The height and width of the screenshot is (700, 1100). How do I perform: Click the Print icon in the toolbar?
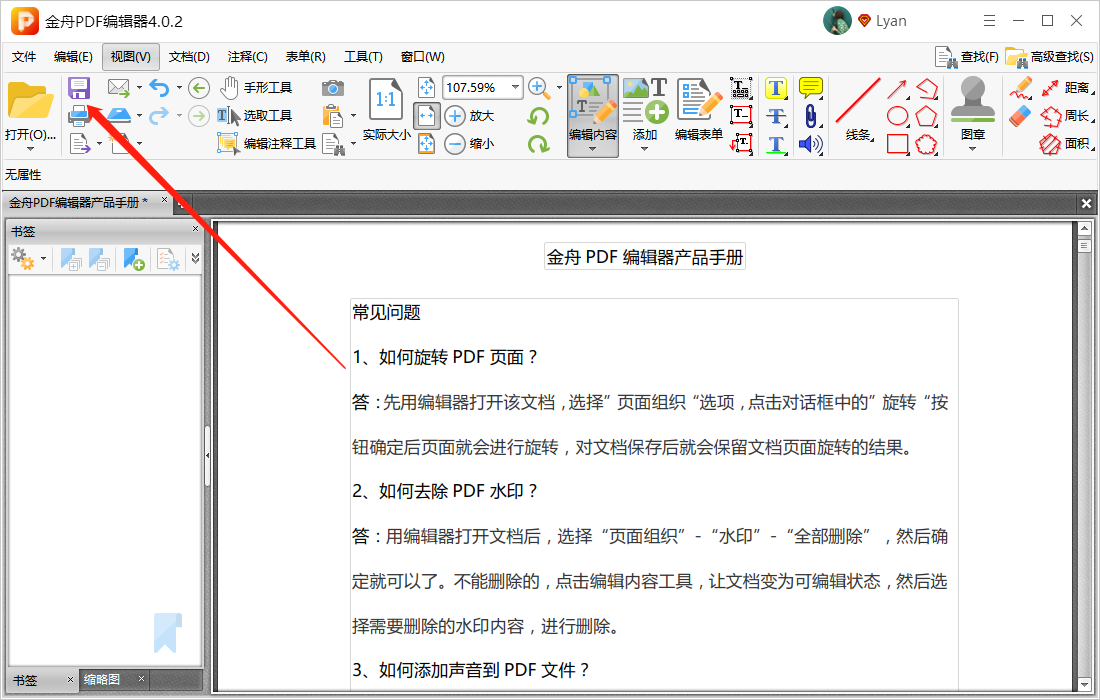[x=79, y=115]
